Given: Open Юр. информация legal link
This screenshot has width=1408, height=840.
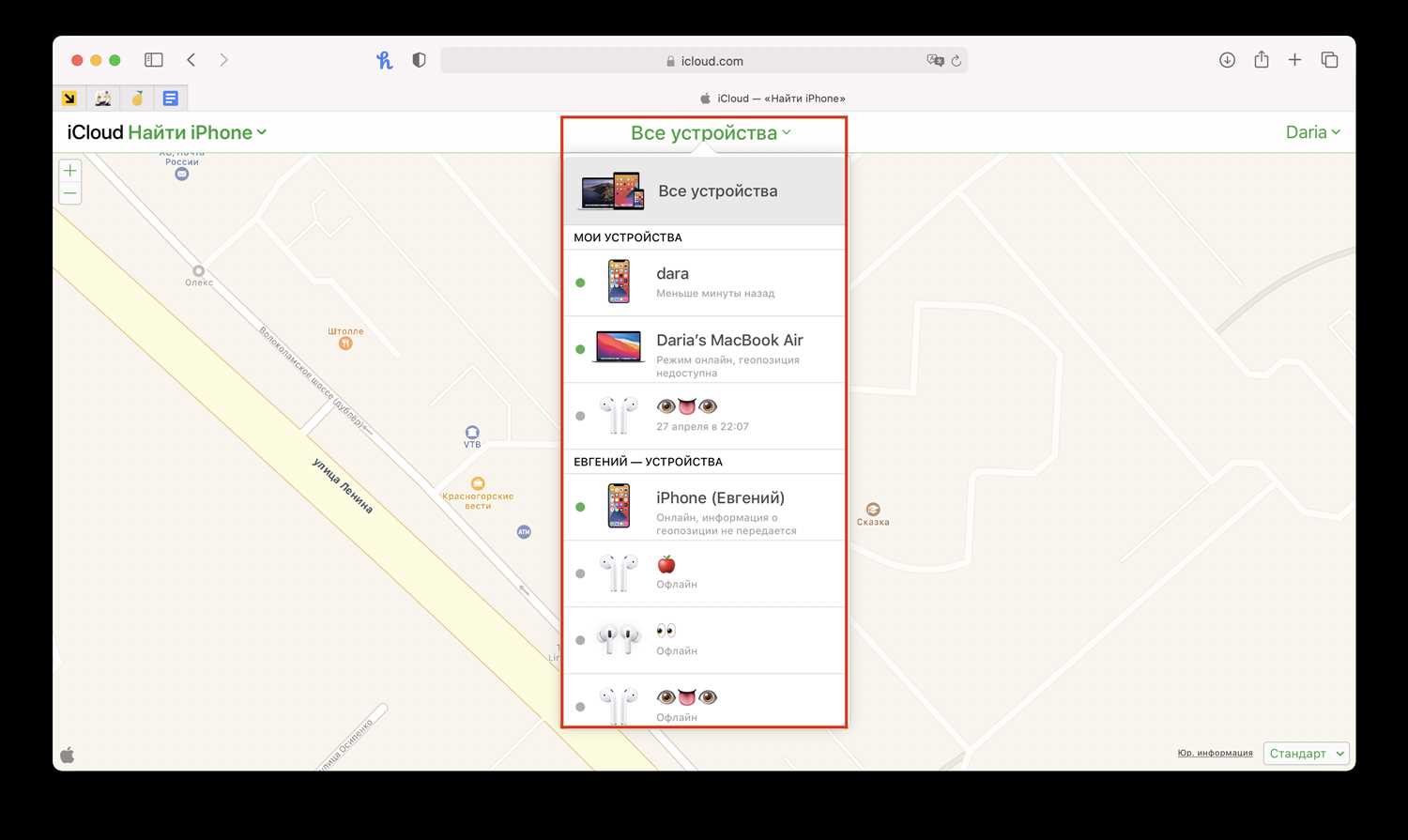Looking at the screenshot, I should point(1215,753).
